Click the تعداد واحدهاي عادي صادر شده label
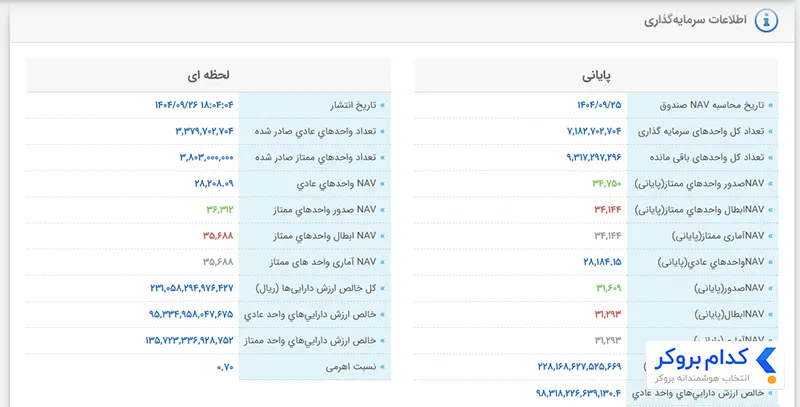Screen dimensions: 800x407 (x=315, y=132)
